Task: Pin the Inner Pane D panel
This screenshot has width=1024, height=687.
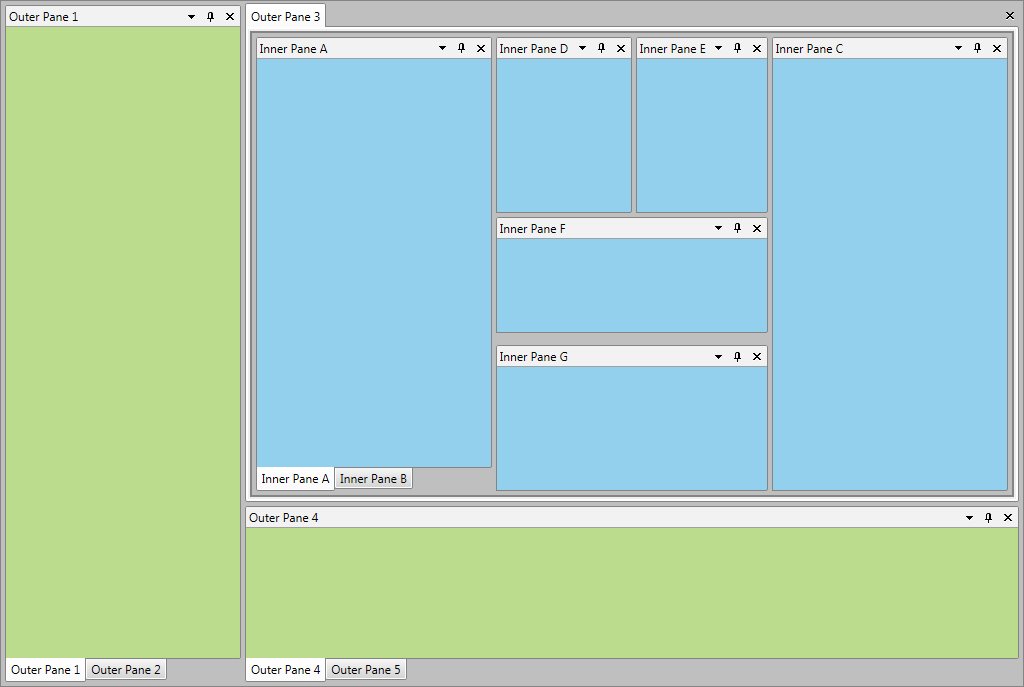Action: (601, 47)
